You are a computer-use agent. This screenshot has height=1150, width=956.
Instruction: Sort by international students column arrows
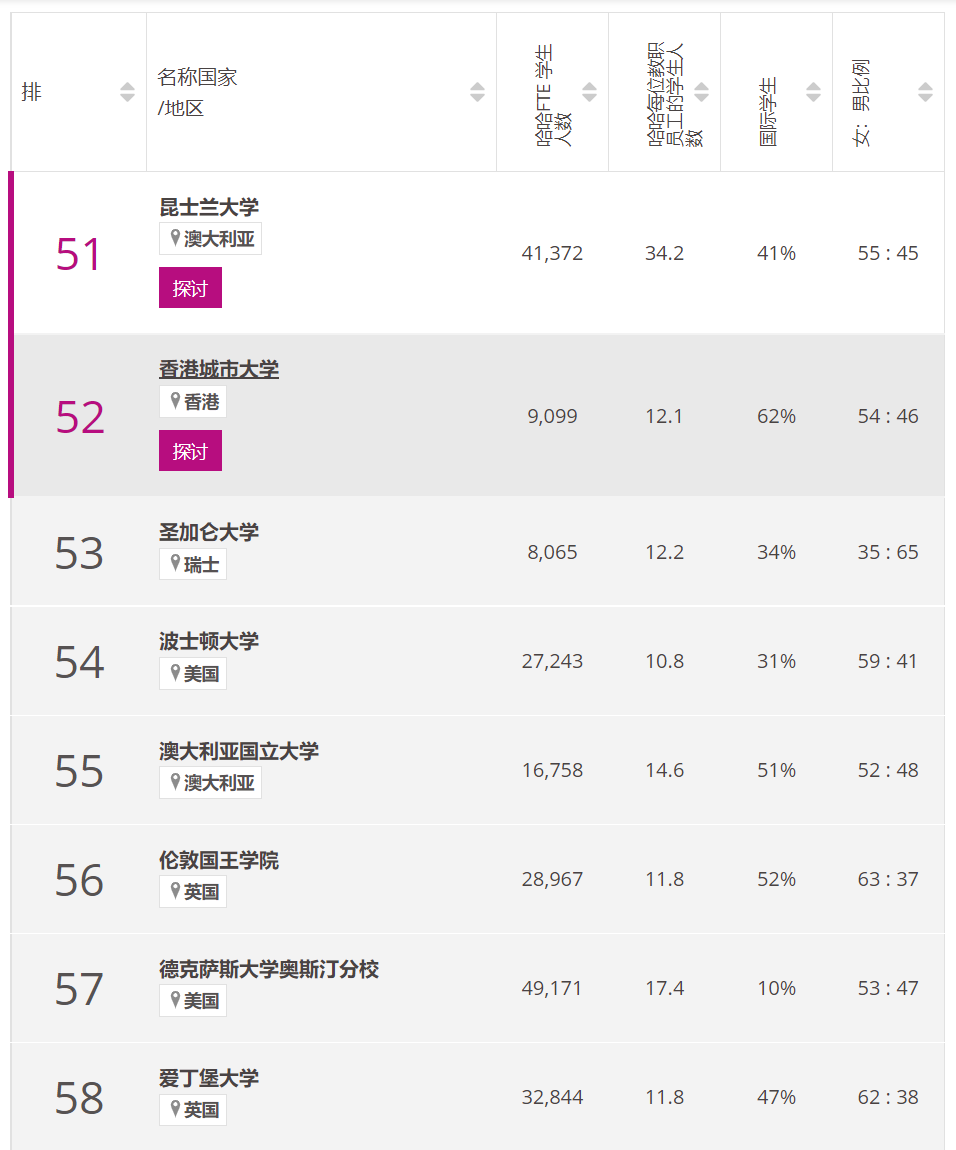[813, 92]
